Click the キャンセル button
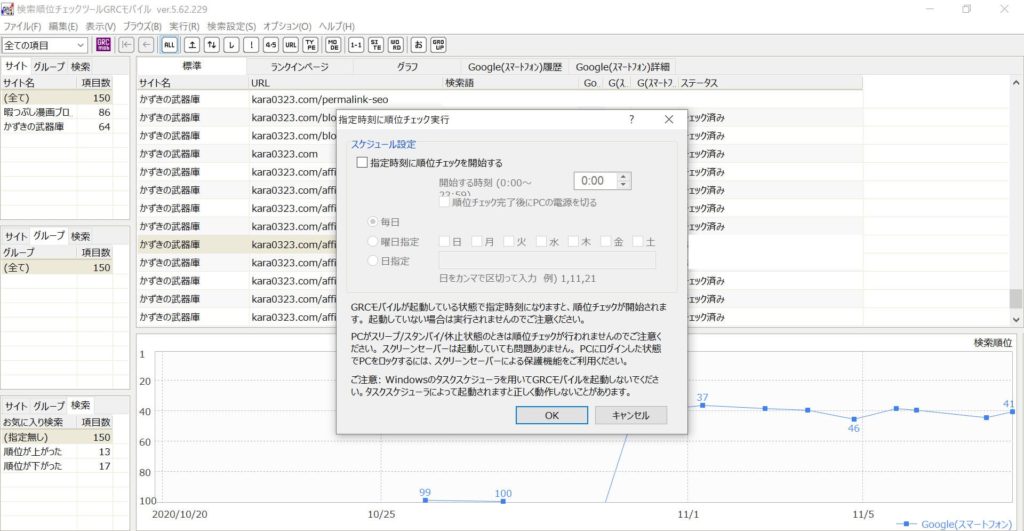Screen dimensions: 1024x531 click(631, 415)
